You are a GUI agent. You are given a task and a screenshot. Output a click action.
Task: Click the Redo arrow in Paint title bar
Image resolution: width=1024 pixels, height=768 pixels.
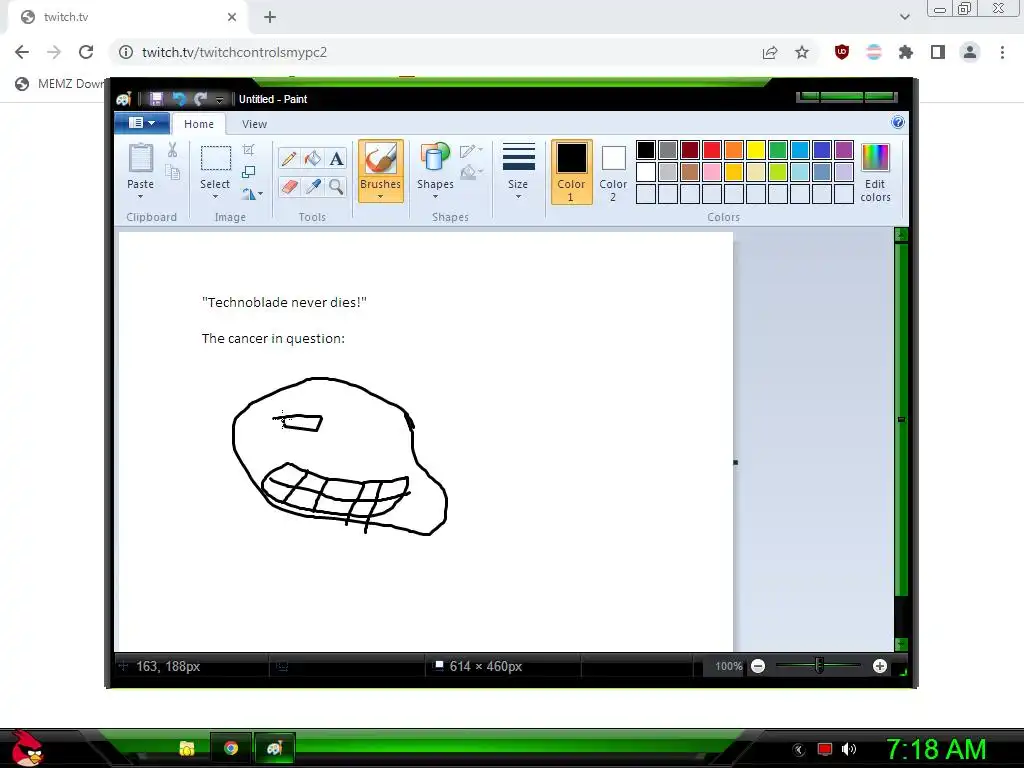tap(200, 99)
